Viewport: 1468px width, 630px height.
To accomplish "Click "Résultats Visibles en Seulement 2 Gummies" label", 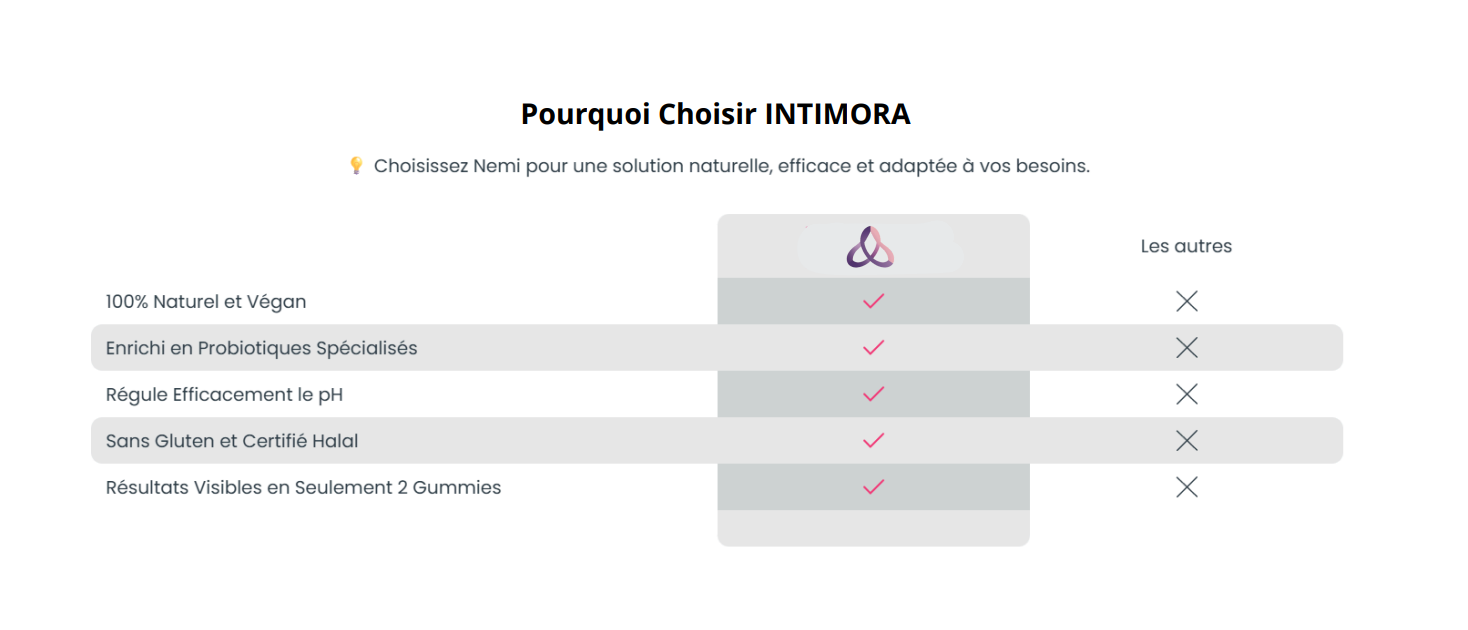I will [303, 487].
